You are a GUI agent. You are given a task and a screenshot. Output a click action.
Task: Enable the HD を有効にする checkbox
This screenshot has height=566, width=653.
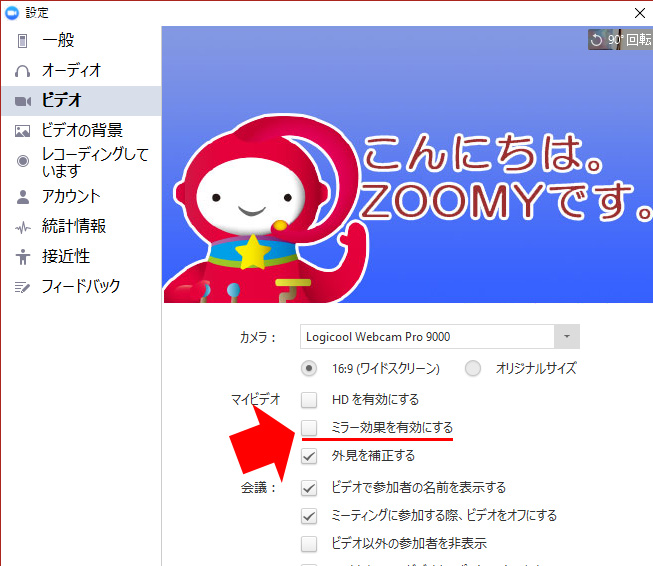[x=309, y=400]
